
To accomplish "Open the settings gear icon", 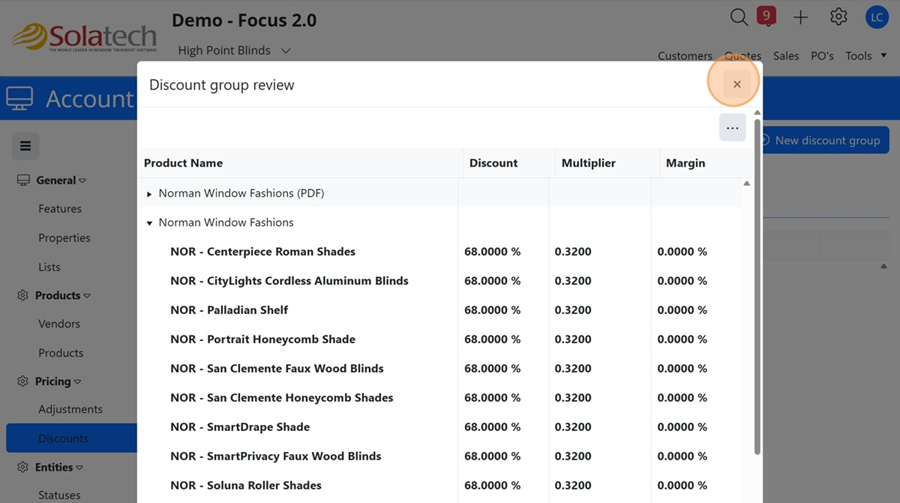I will pyautogui.click(x=838, y=17).
